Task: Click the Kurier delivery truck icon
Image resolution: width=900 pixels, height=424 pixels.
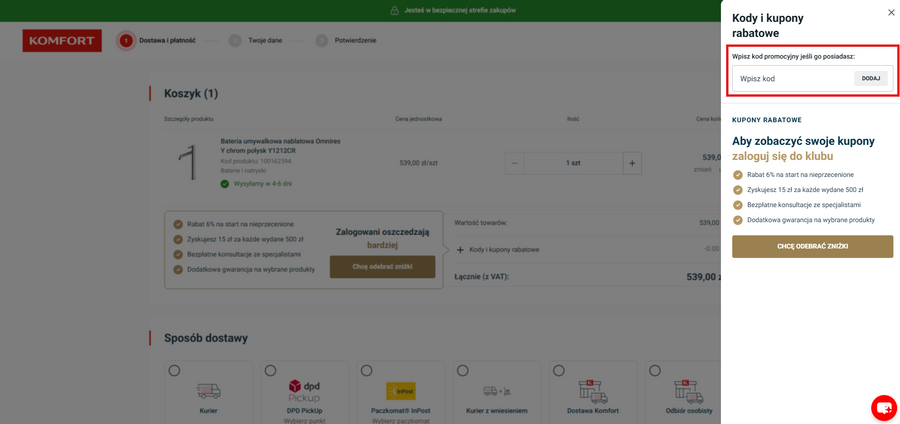Action: [x=208, y=391]
